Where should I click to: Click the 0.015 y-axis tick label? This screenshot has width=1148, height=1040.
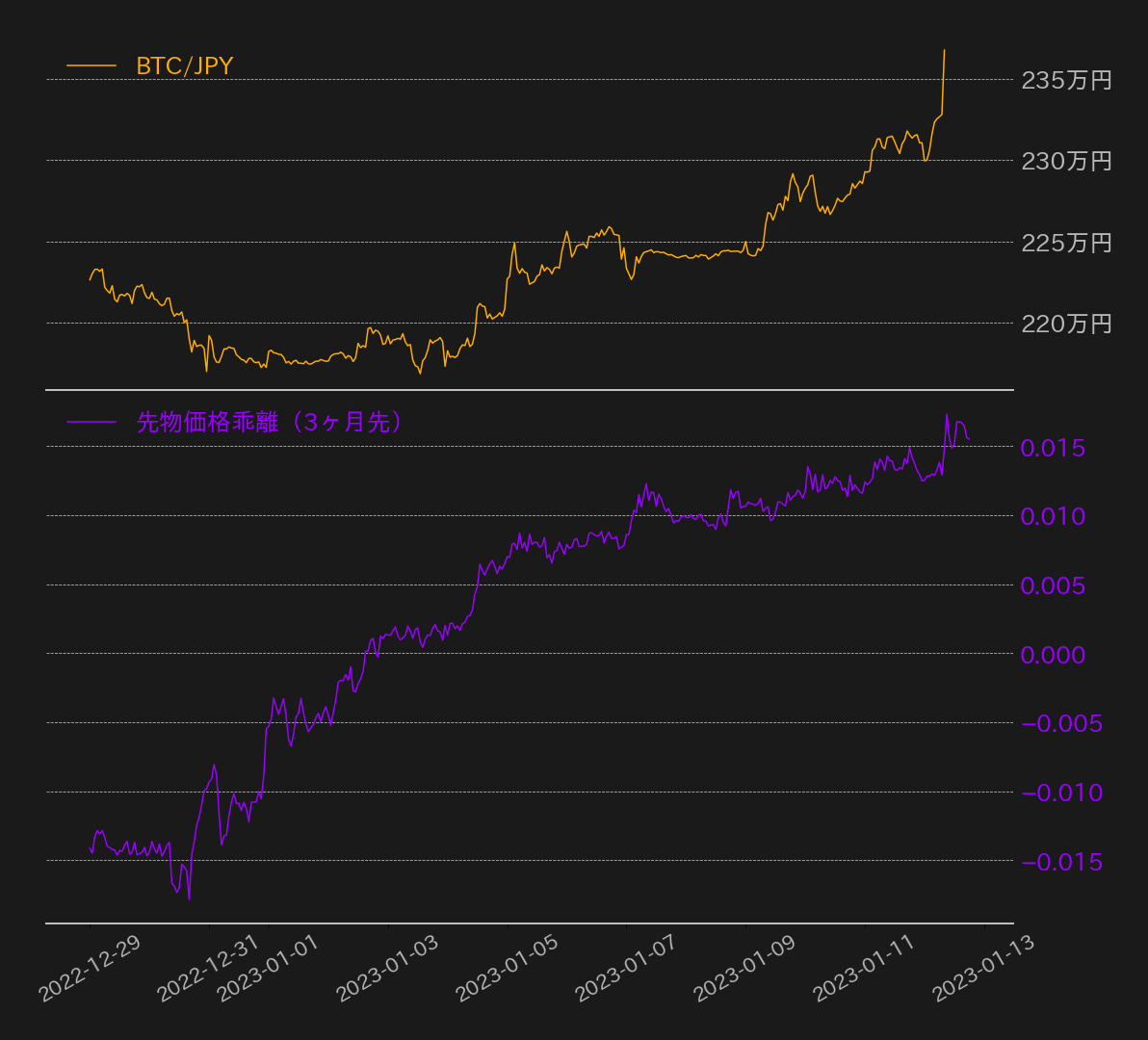click(1053, 448)
